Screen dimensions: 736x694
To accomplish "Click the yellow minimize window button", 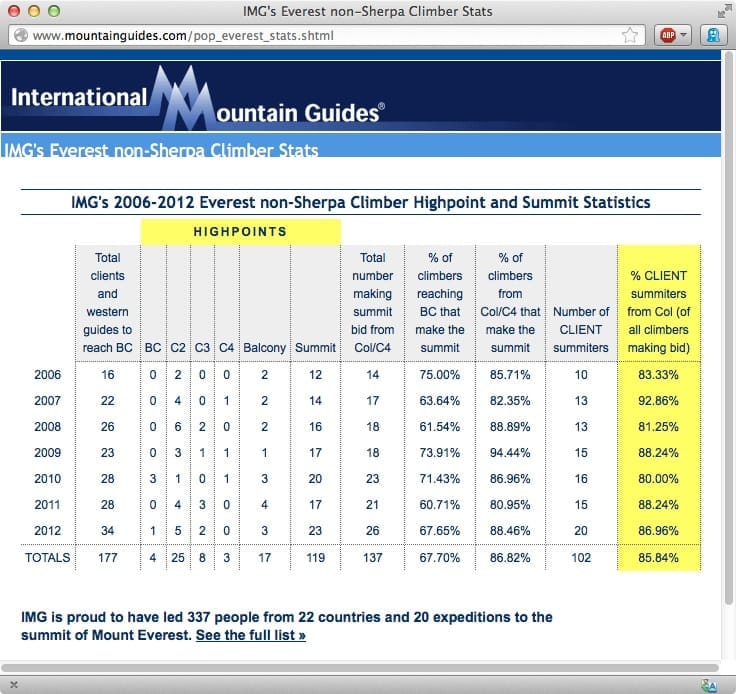I will [x=34, y=11].
